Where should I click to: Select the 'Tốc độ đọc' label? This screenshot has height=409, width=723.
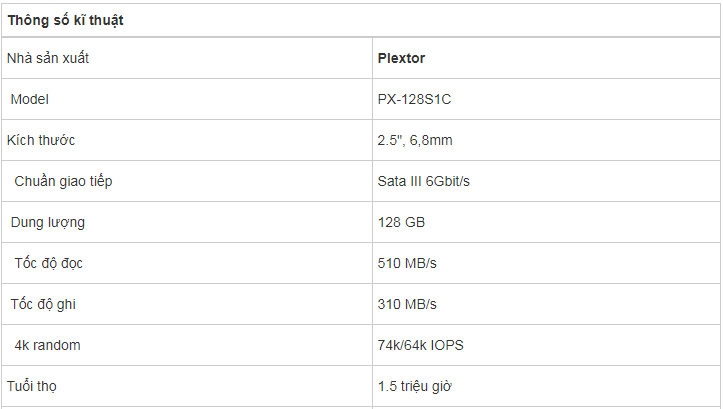click(x=48, y=263)
